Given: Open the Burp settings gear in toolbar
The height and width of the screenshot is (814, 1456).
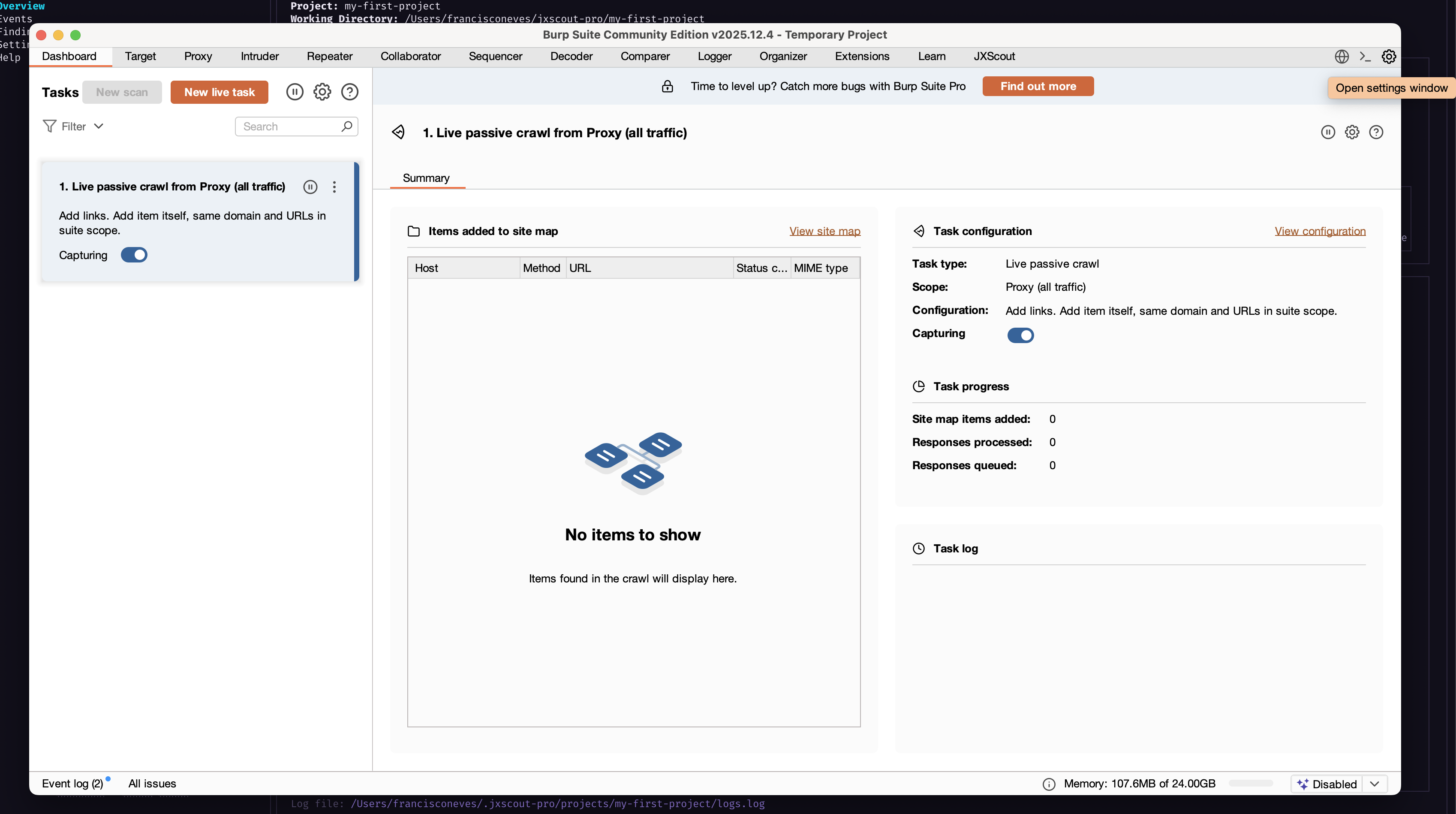Looking at the screenshot, I should pyautogui.click(x=1389, y=57).
